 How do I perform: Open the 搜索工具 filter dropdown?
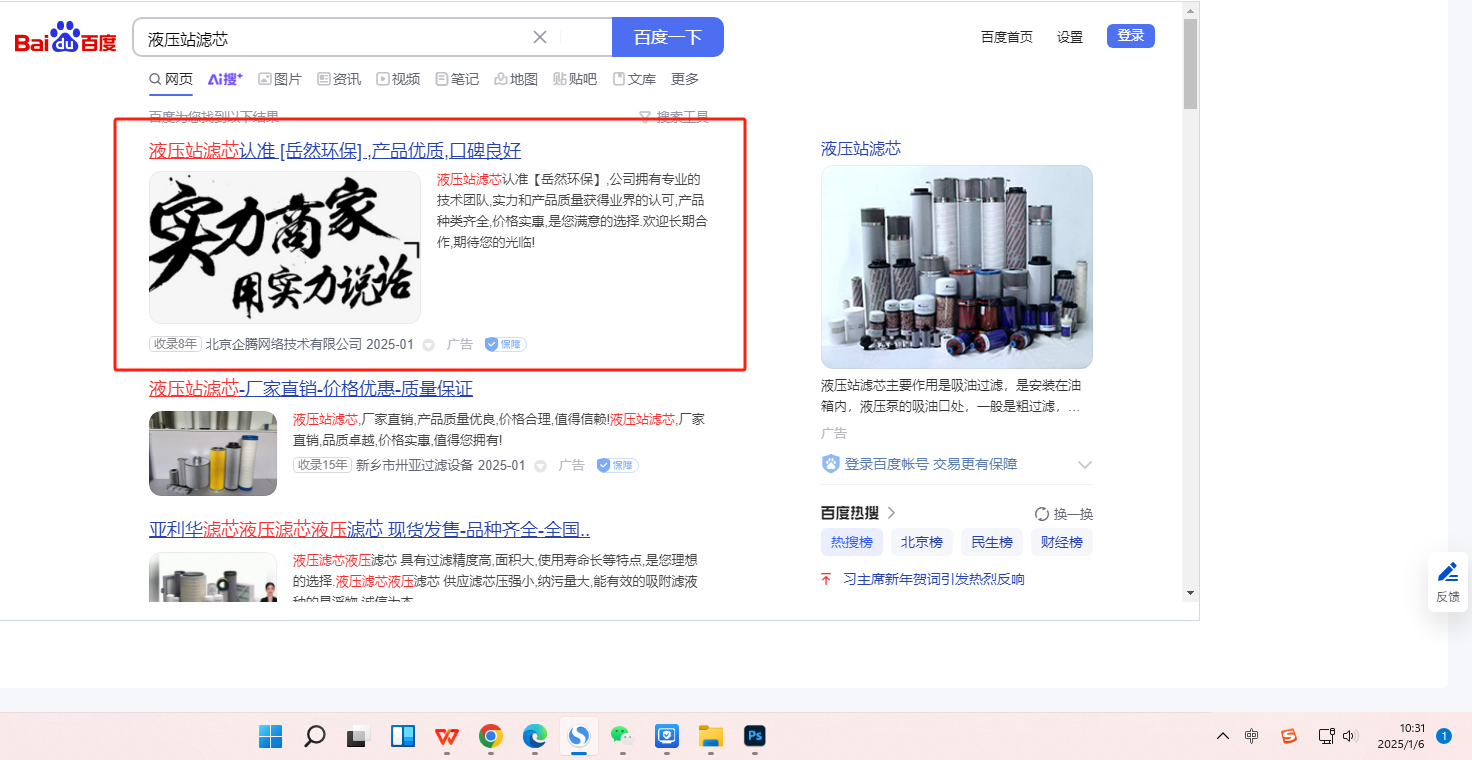point(674,117)
